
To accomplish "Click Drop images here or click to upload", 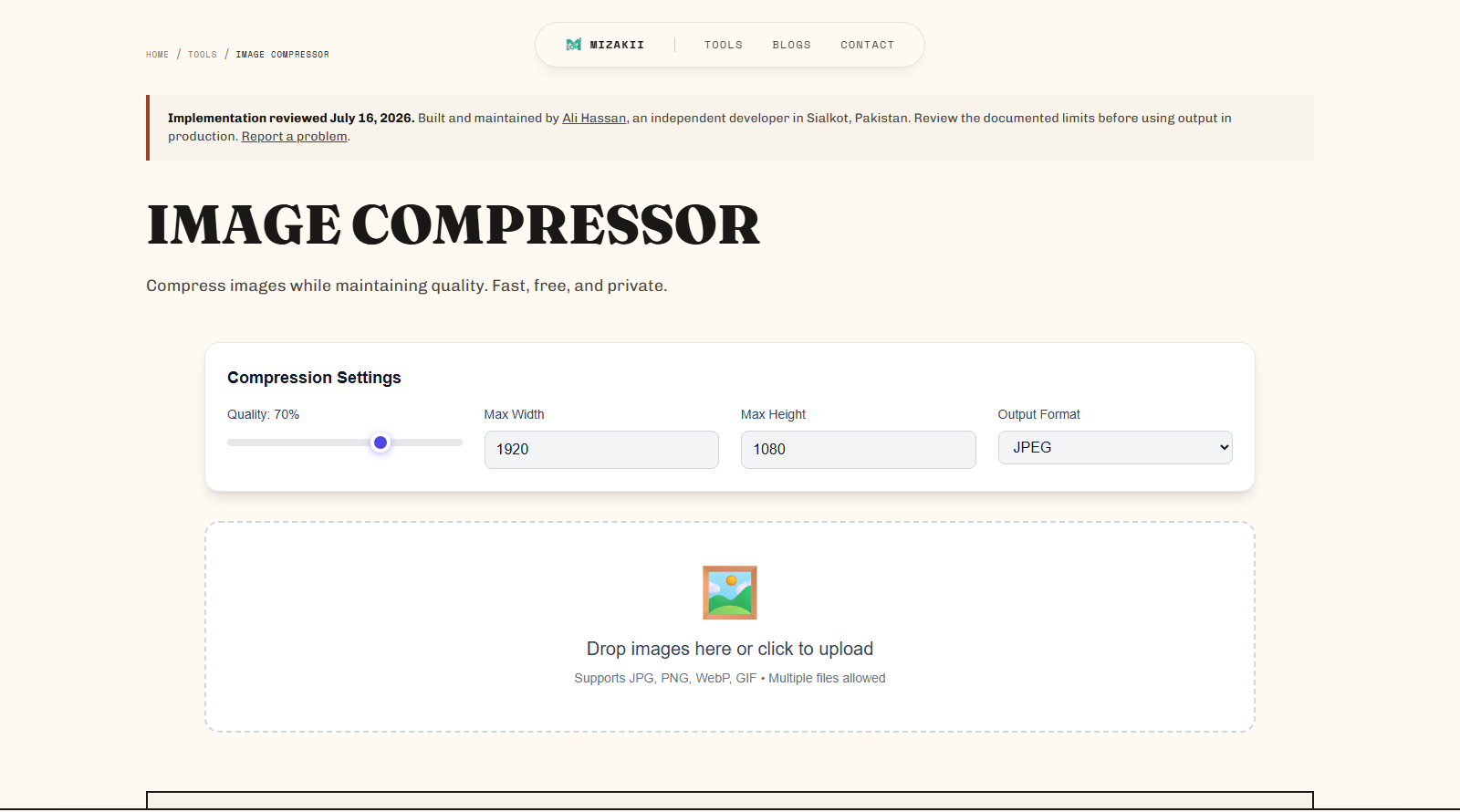I will (730, 649).
